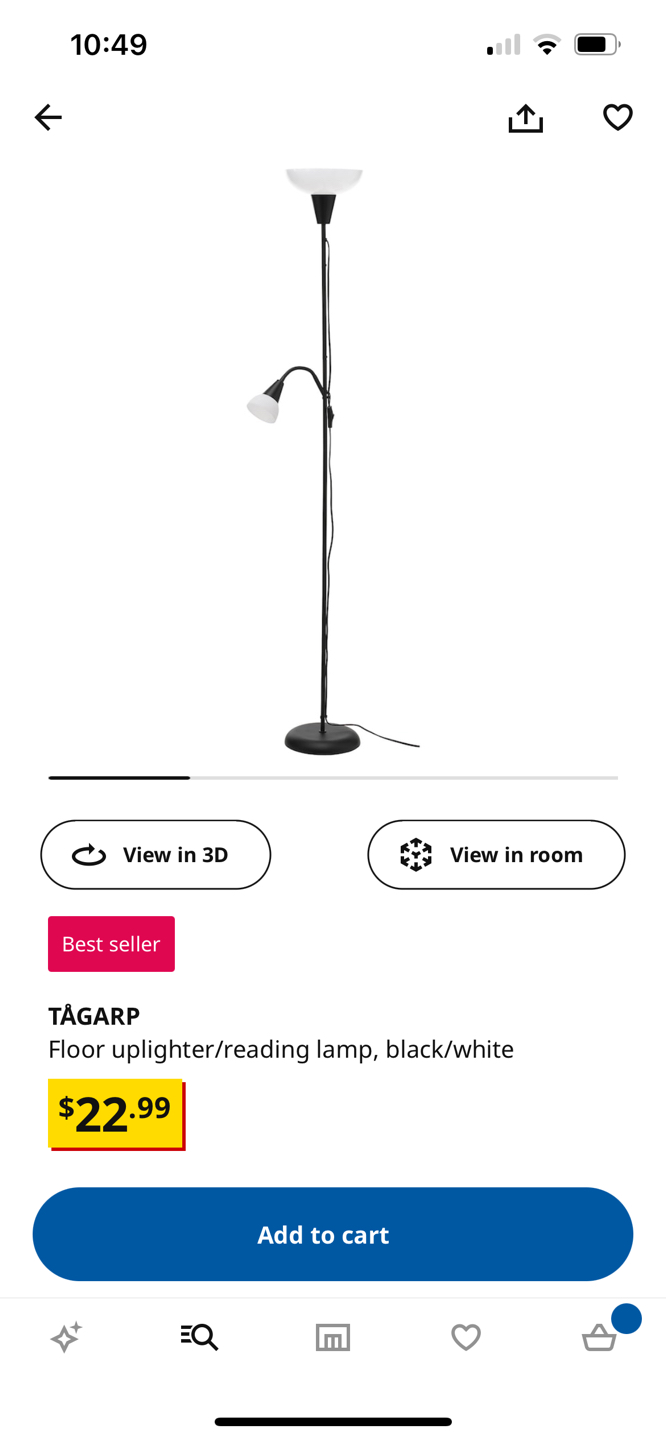Favorite this lamp with the top heart

click(618, 118)
